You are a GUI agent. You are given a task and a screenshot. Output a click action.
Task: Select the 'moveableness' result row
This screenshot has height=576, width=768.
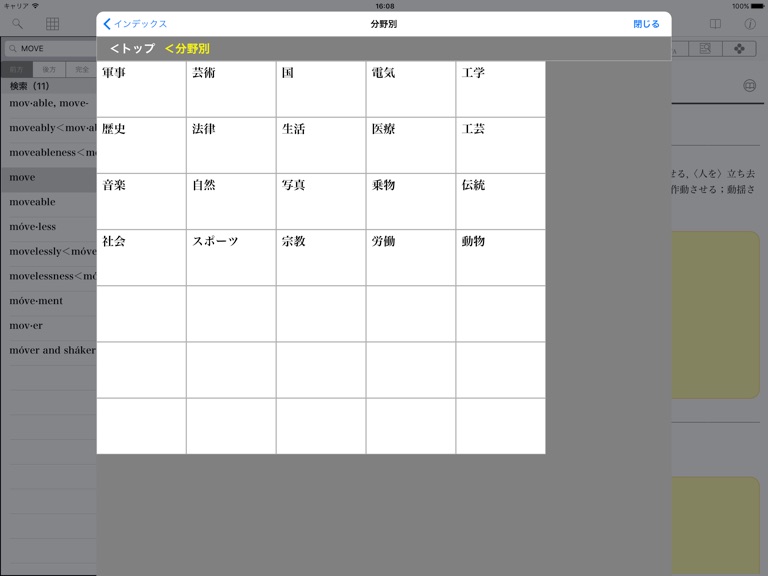[48, 153]
